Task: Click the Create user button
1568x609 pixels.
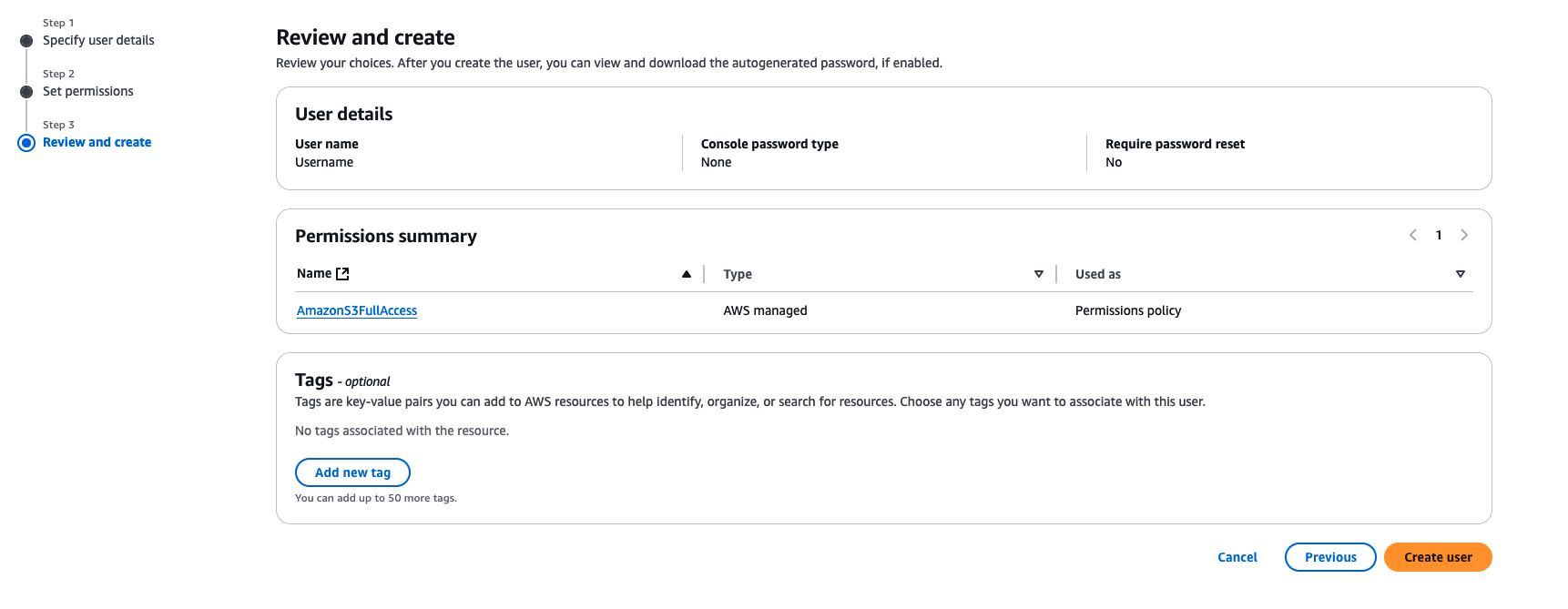Action: pyautogui.click(x=1438, y=557)
